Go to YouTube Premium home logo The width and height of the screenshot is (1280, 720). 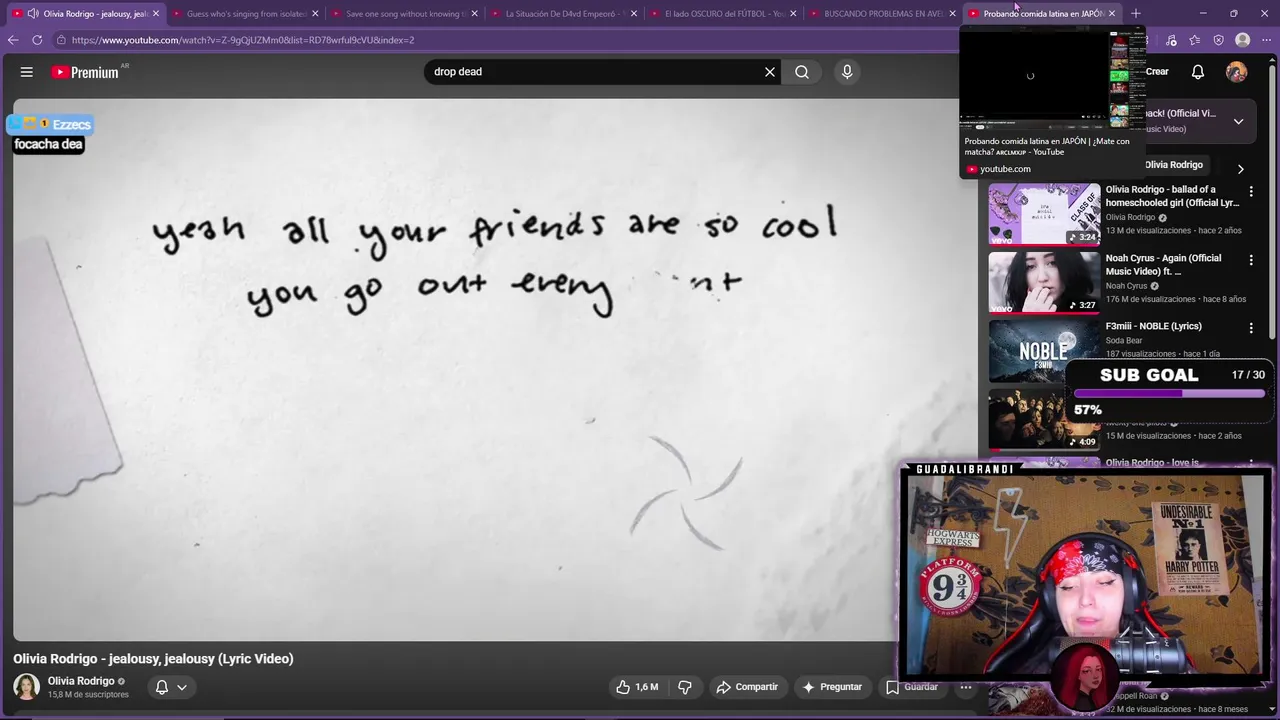85,72
